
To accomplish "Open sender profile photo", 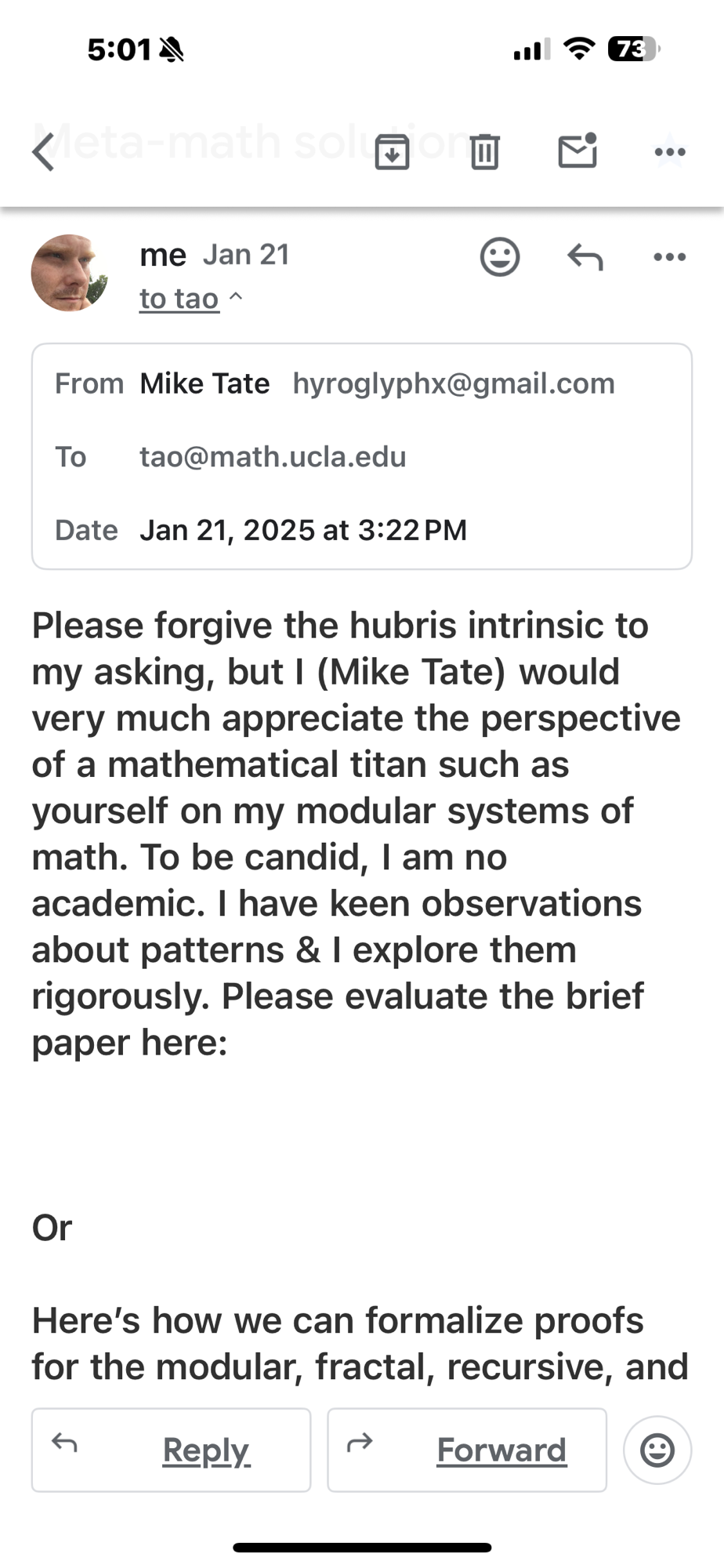I will (69, 273).
